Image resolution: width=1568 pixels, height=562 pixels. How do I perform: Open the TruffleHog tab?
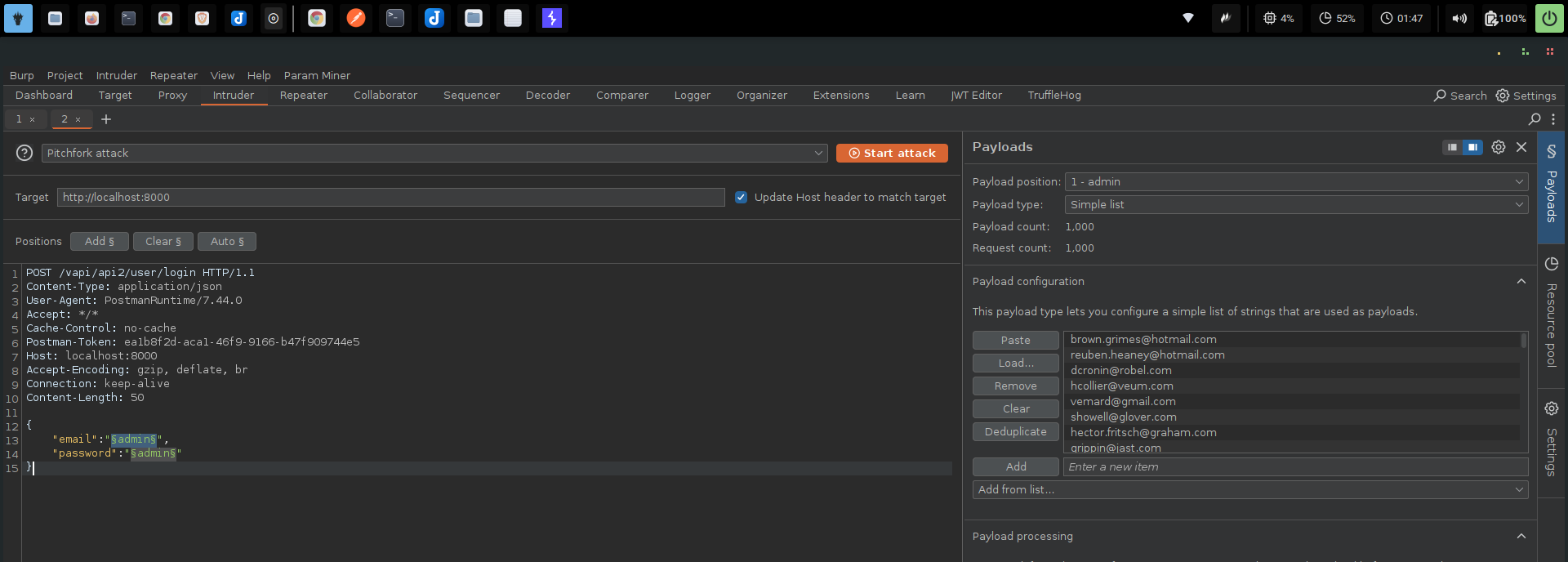(1054, 96)
